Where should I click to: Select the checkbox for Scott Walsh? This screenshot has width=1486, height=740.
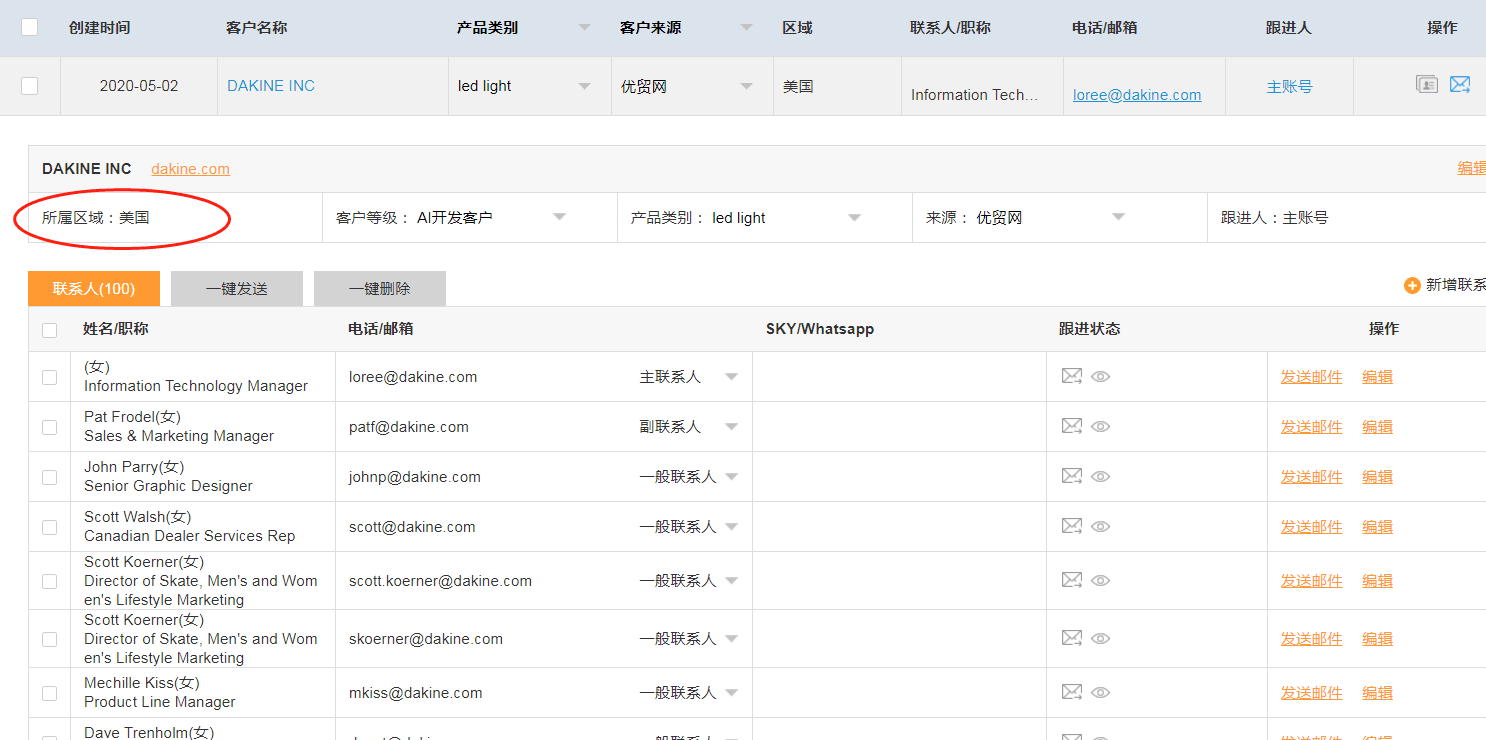[50, 527]
